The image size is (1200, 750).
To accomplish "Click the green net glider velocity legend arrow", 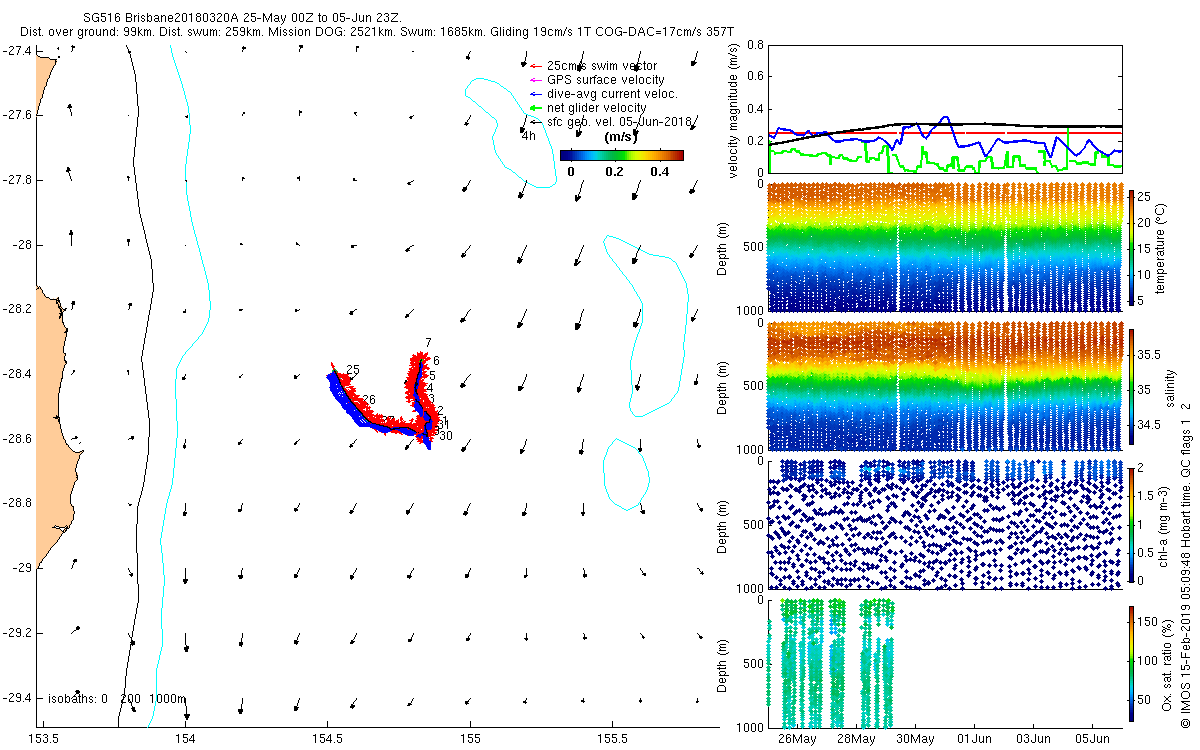I will (x=535, y=108).
